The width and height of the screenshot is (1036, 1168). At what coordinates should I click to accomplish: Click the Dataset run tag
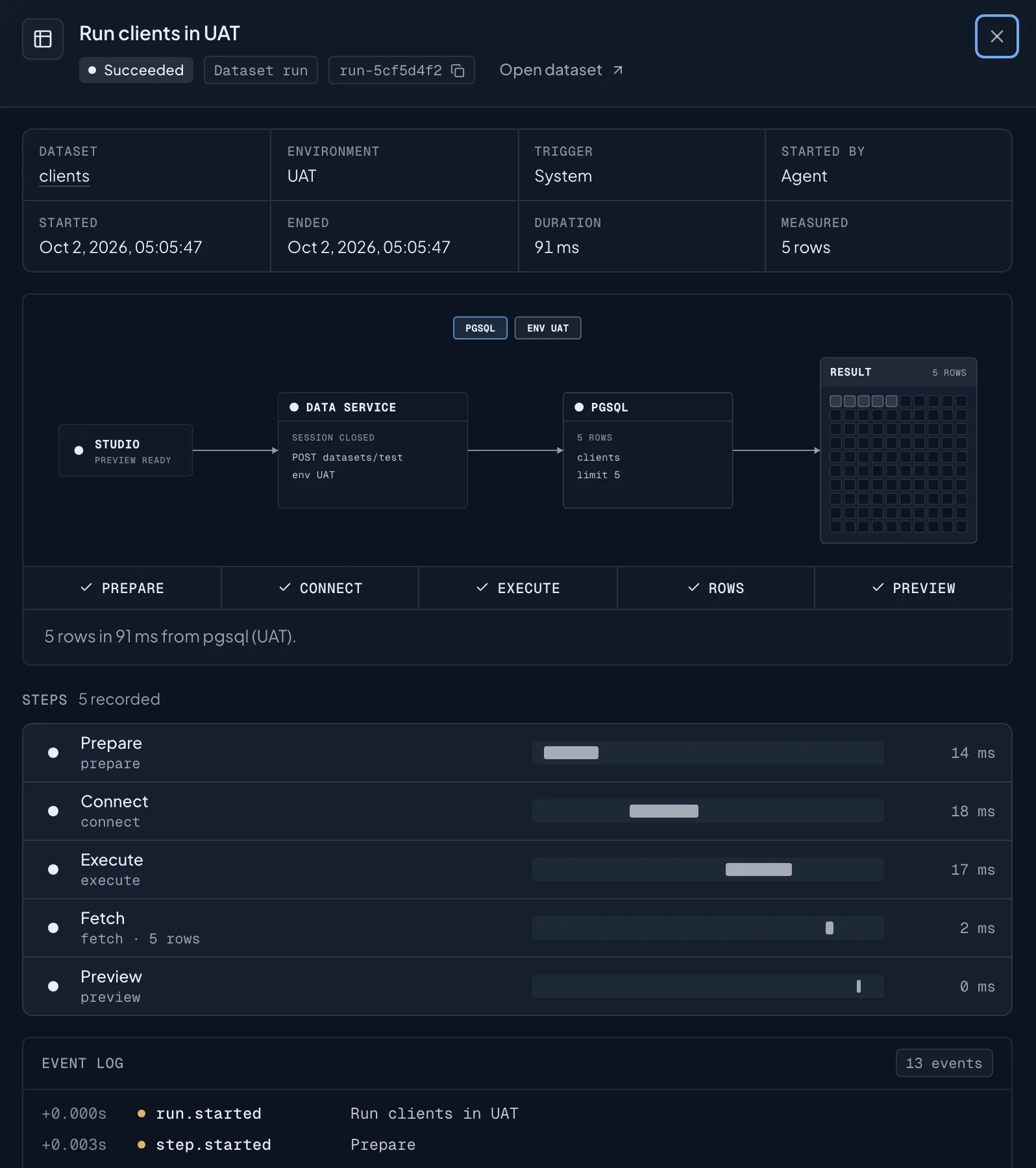(261, 70)
